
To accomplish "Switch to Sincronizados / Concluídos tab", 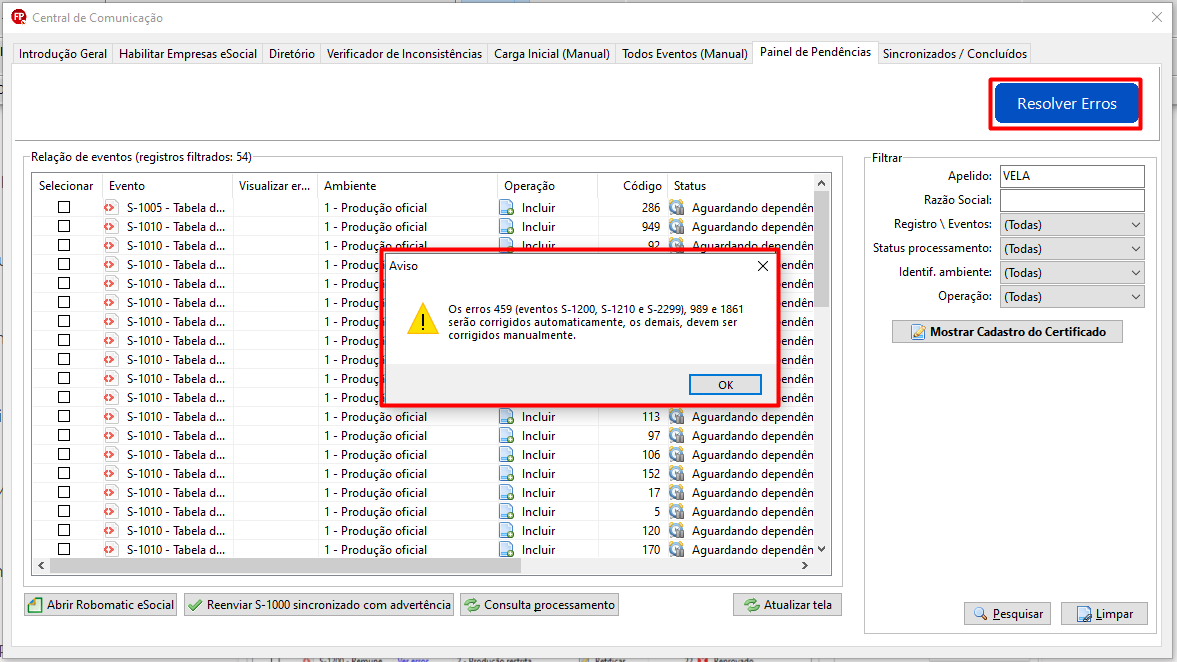I will coord(954,54).
